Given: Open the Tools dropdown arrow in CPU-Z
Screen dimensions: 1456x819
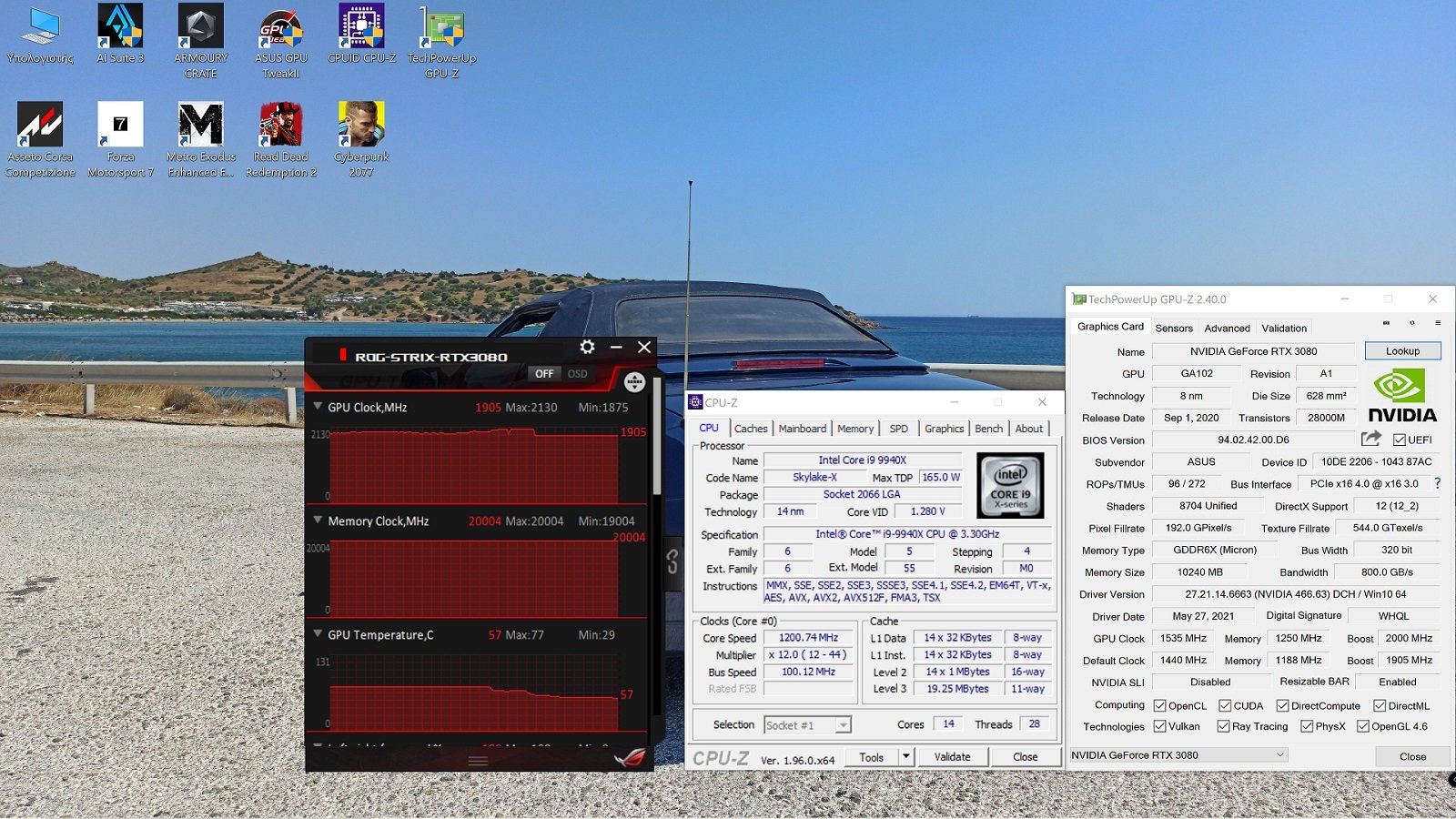Looking at the screenshot, I should click(x=905, y=756).
